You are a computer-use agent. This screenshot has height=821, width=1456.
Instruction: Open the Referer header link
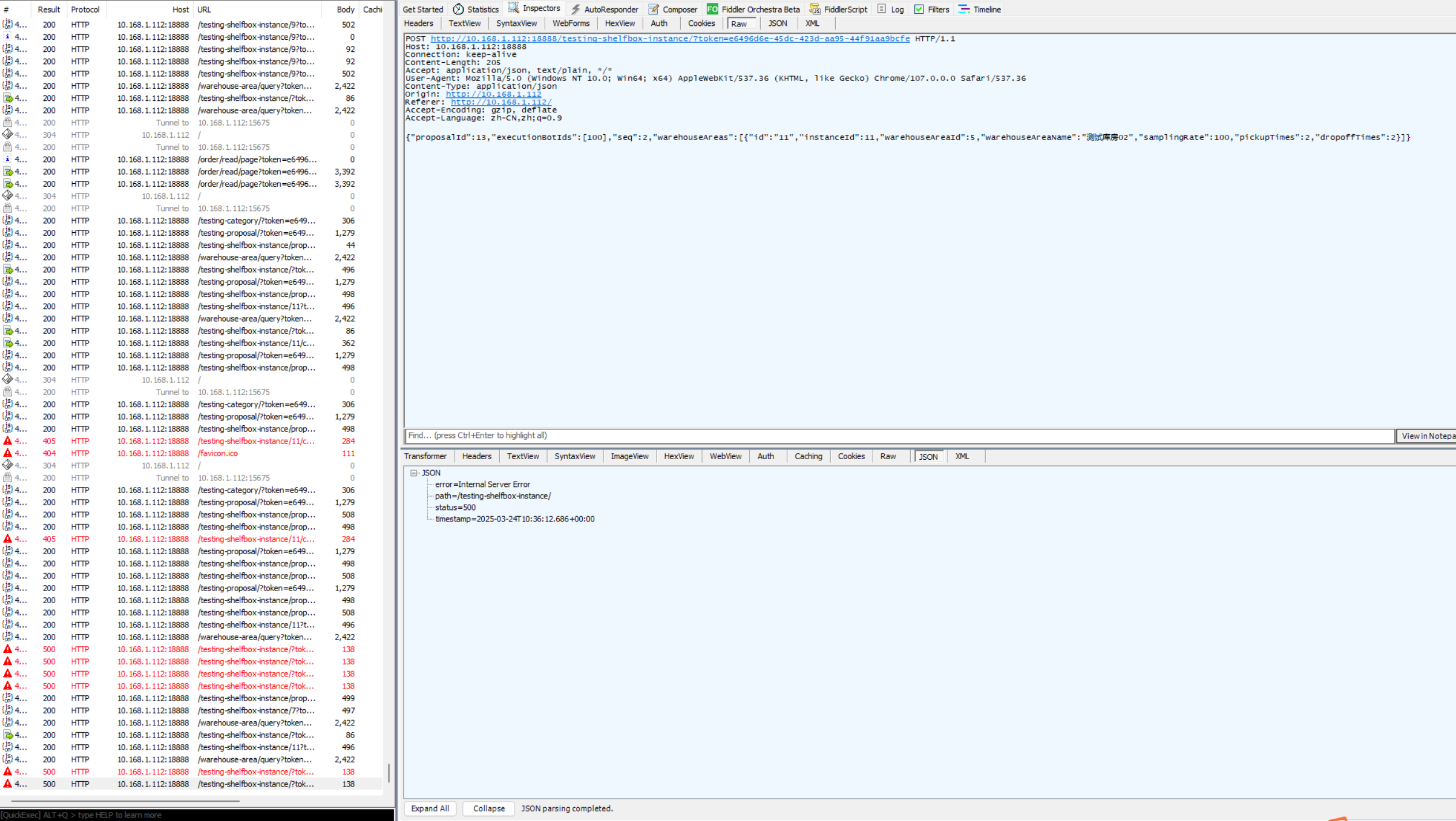tap(501, 102)
